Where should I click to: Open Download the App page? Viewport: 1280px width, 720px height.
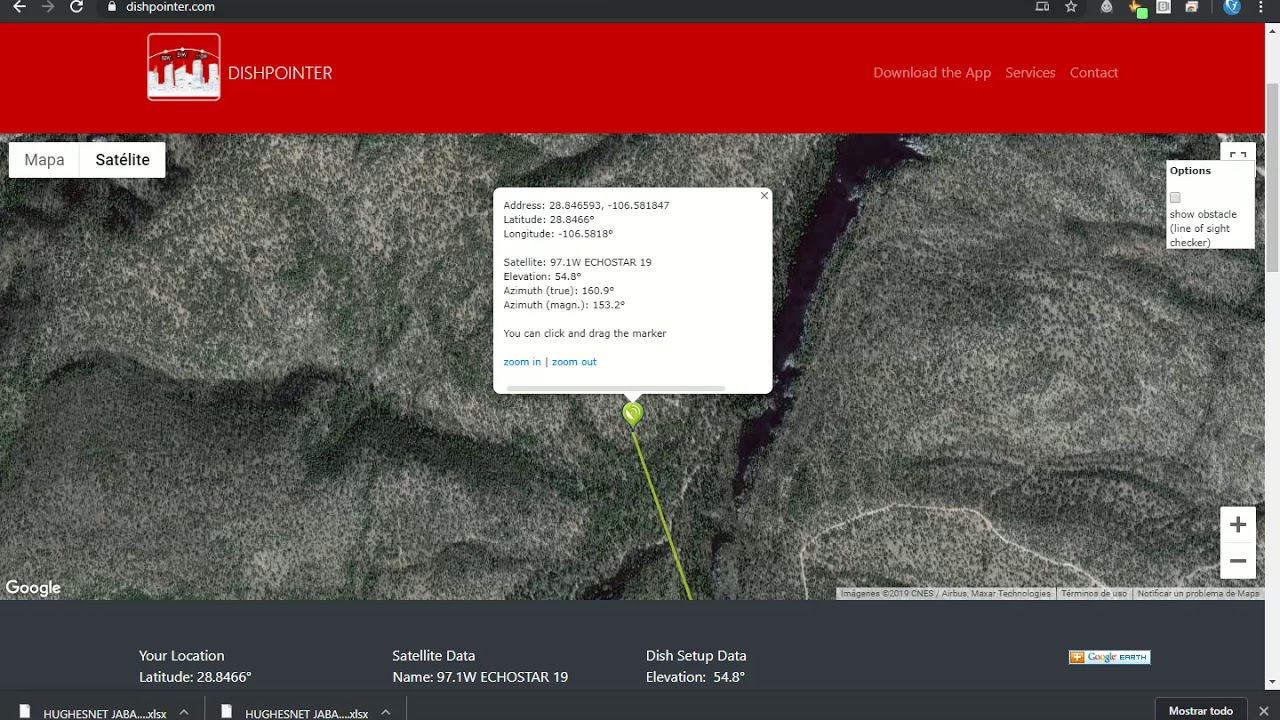932,73
